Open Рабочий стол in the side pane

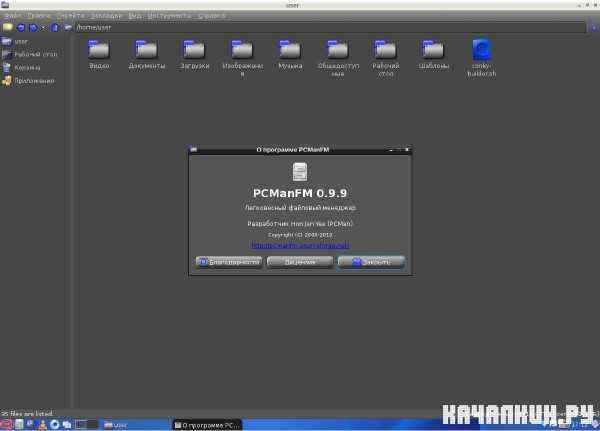(x=30, y=54)
